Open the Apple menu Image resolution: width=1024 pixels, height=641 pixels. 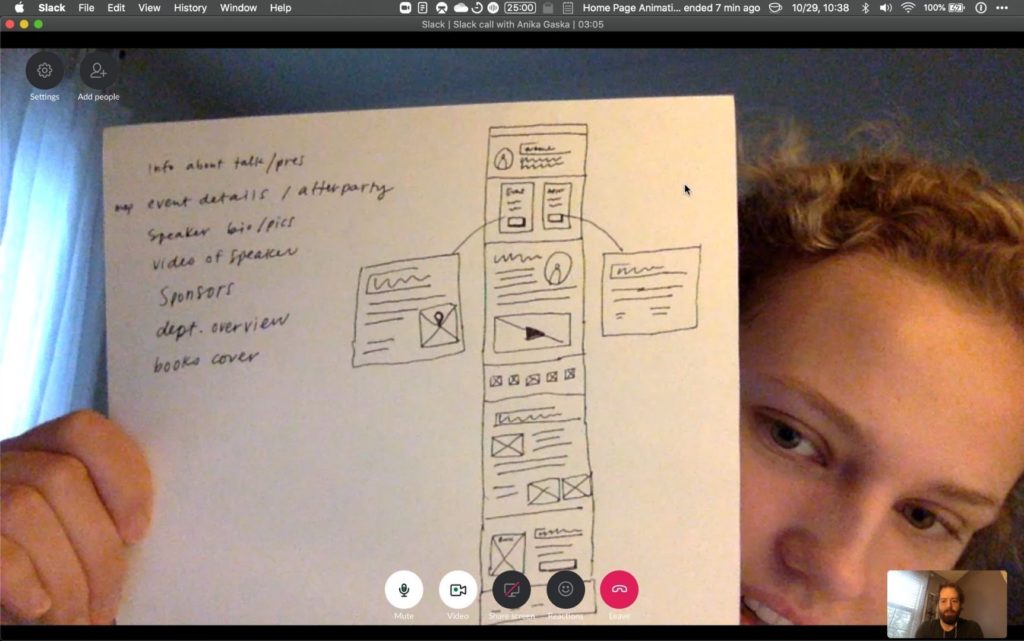click(x=18, y=8)
